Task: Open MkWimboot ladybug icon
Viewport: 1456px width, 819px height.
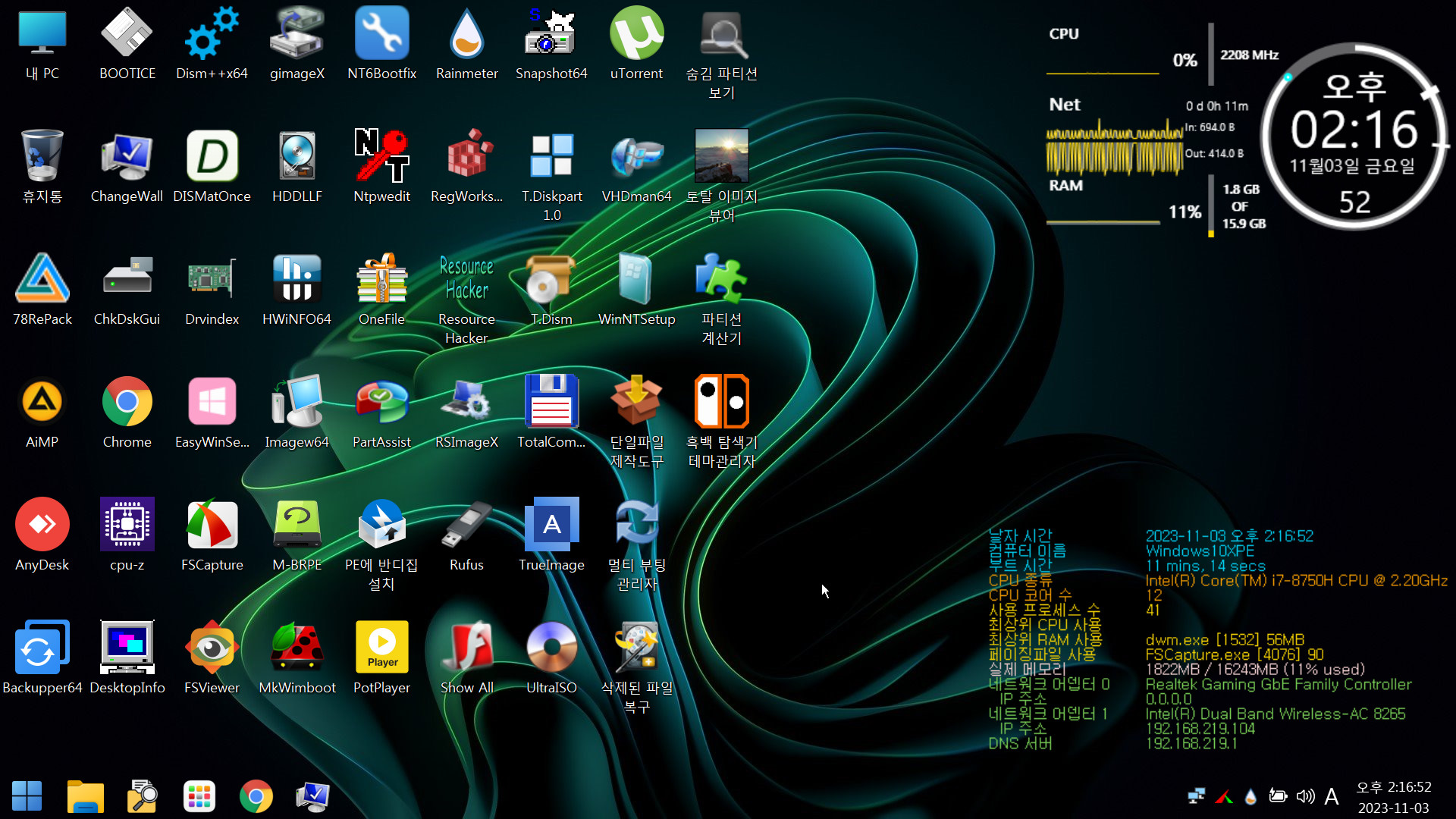Action: pyautogui.click(x=297, y=658)
